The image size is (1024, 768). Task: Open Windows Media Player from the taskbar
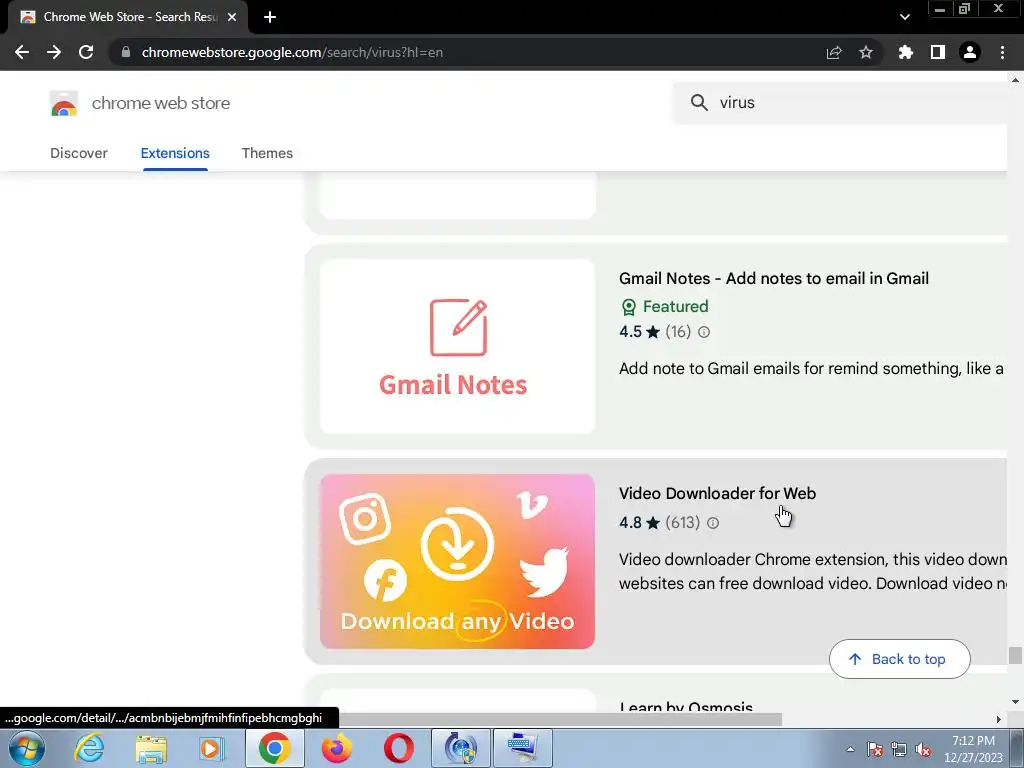pos(212,748)
